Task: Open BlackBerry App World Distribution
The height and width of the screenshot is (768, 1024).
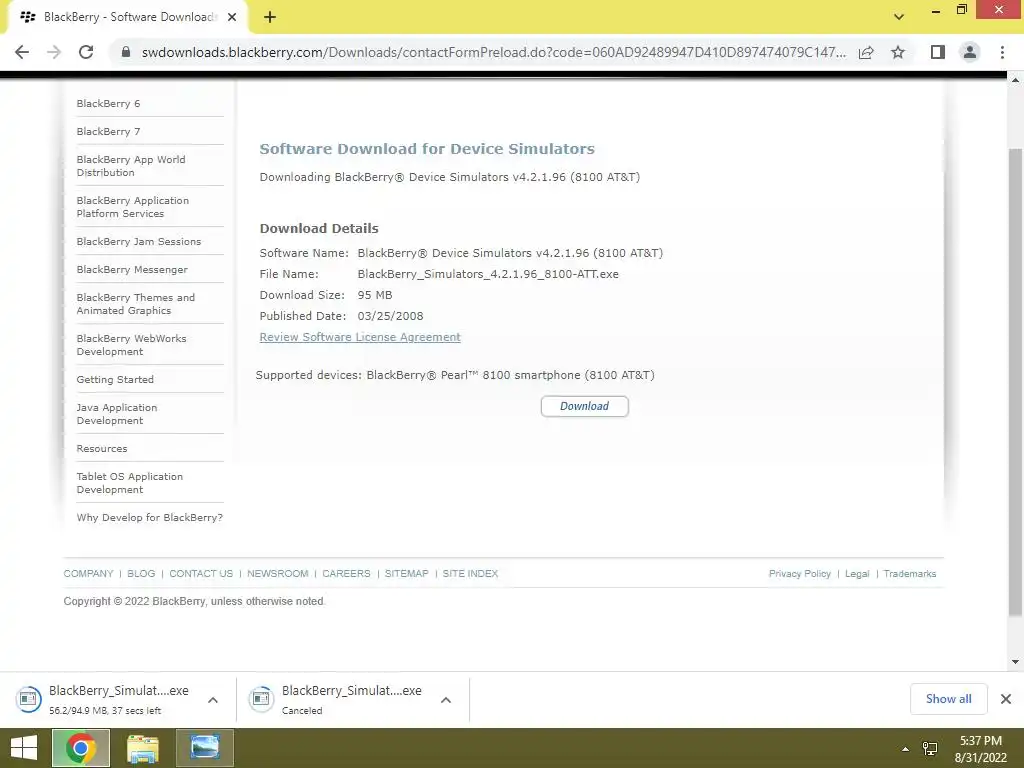Action: [x=131, y=166]
